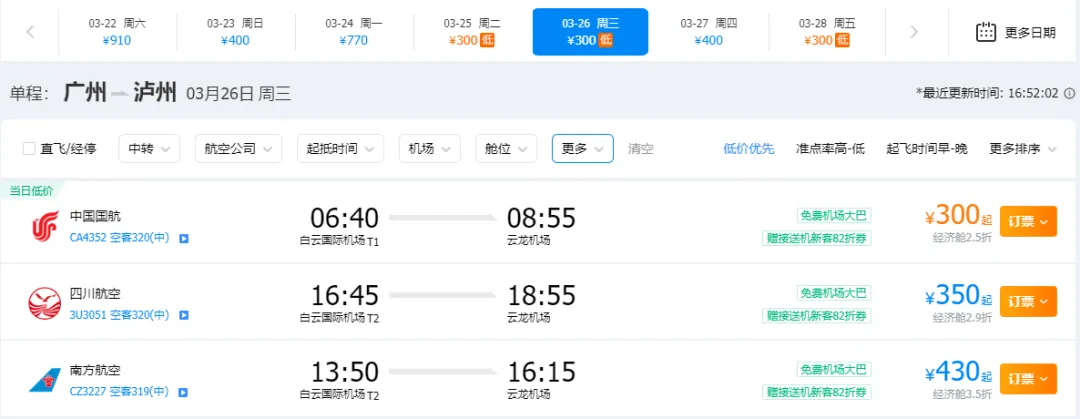
Task: Select the 03-22 周六 date tab
Action: tap(117, 32)
